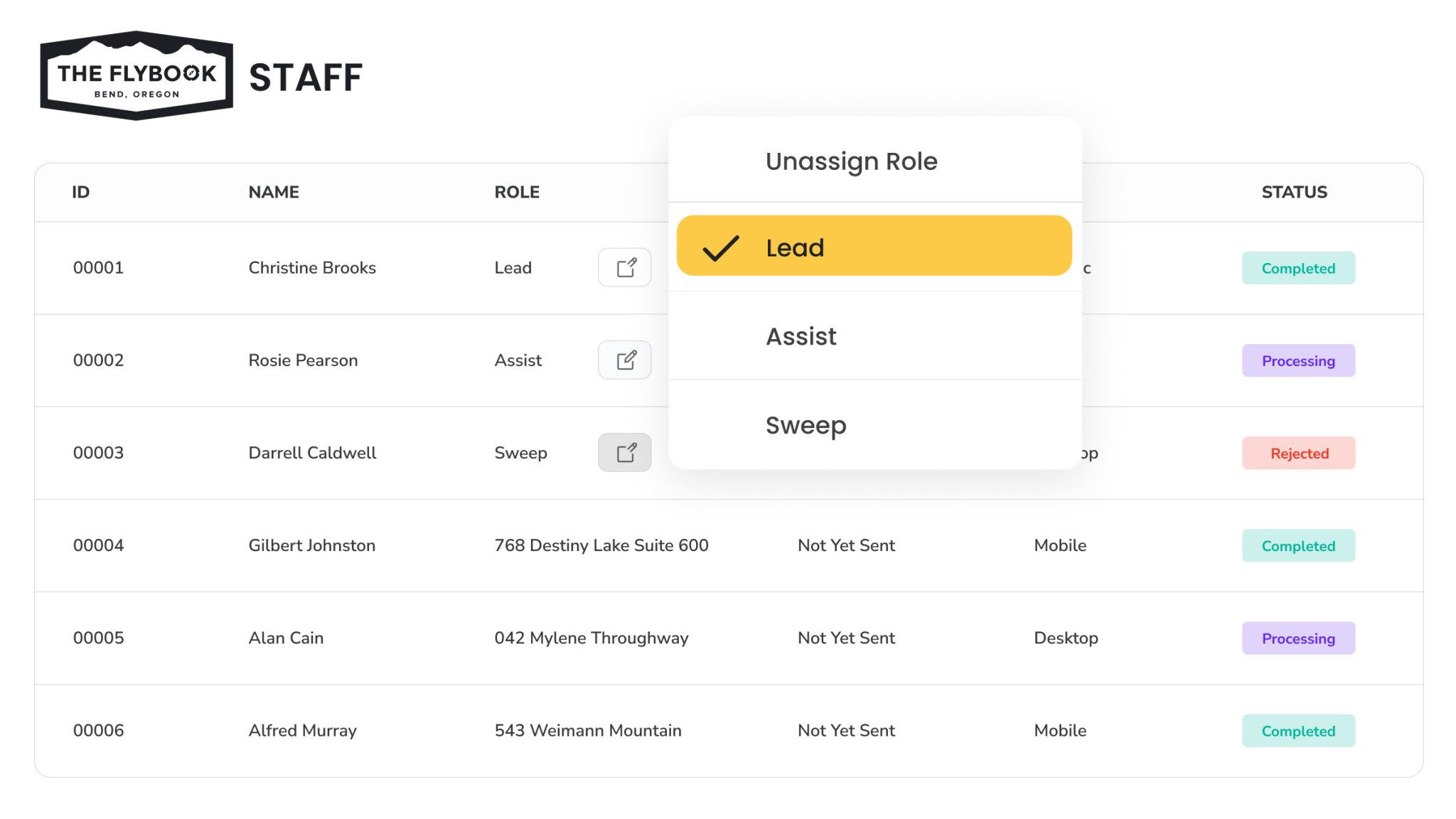
Task: Select the ID 00005 cell
Action: pos(98,637)
